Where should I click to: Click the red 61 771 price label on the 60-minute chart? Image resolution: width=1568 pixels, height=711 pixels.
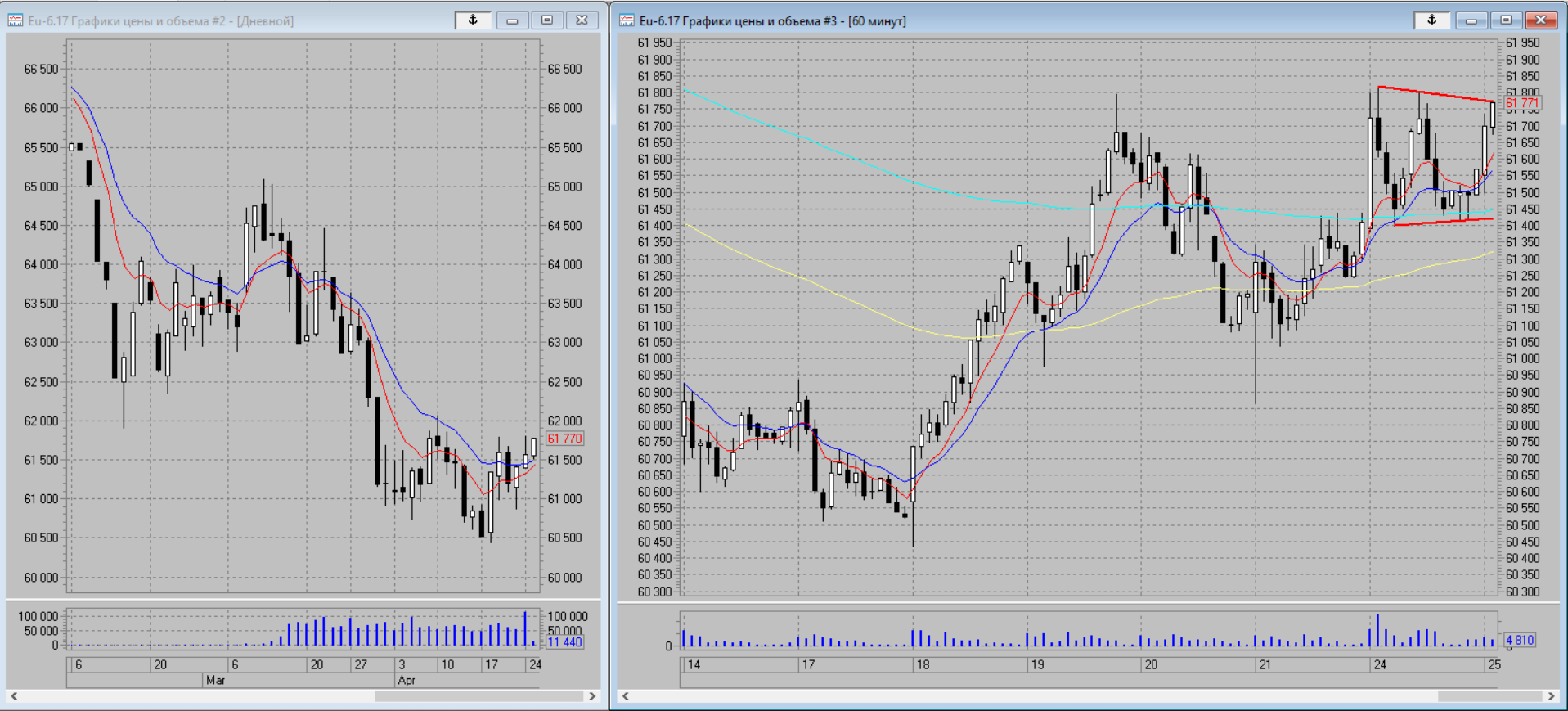(x=1522, y=103)
